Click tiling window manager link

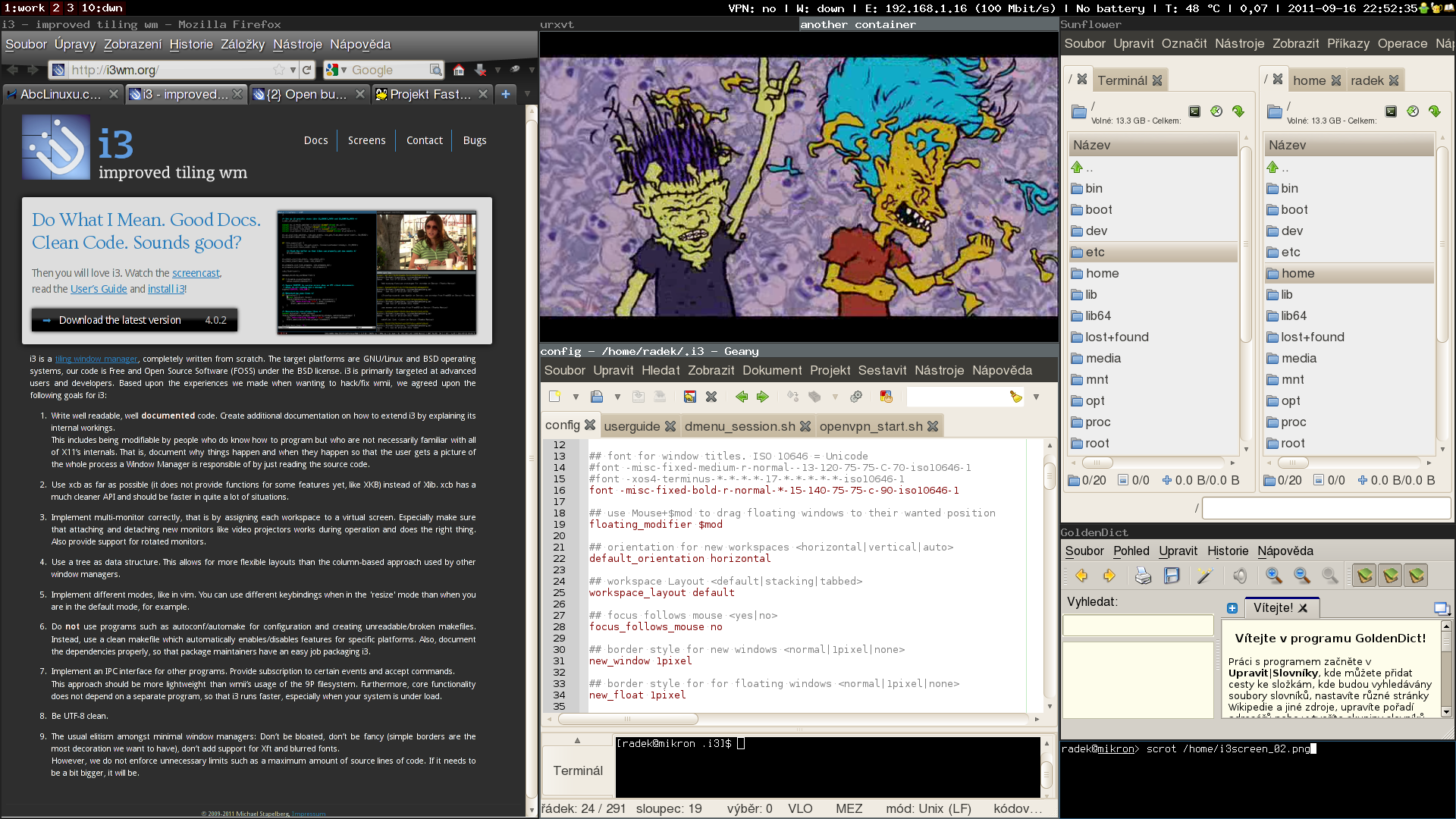click(x=96, y=359)
